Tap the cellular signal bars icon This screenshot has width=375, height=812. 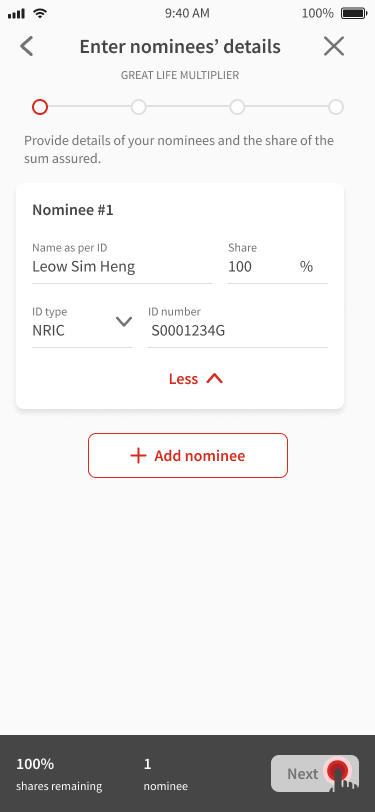click(x=16, y=14)
